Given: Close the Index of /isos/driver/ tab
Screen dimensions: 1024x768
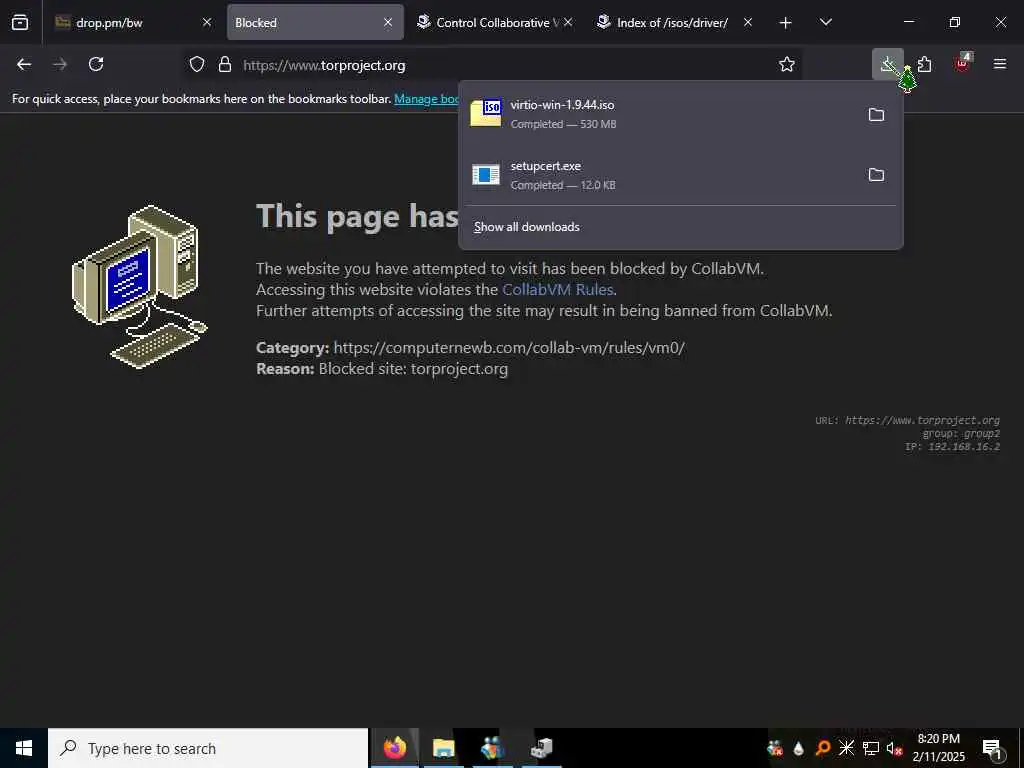Looking at the screenshot, I should pyautogui.click(x=748, y=22).
